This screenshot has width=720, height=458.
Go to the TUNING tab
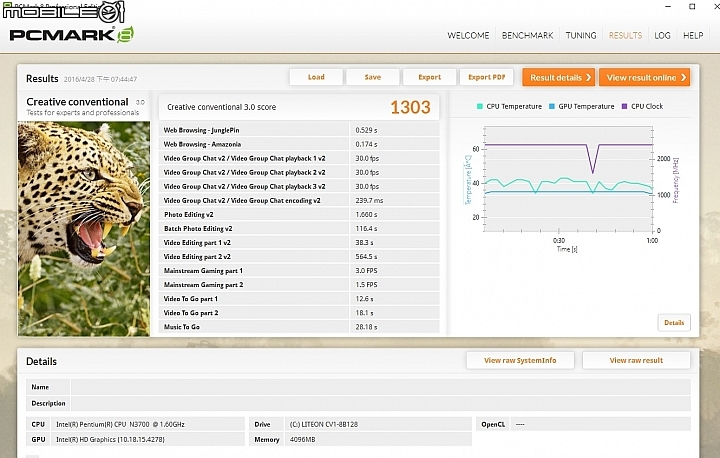(x=581, y=35)
